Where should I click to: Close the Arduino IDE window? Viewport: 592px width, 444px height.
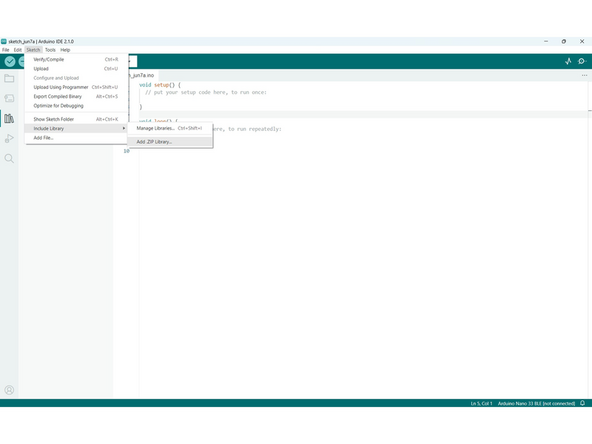[x=582, y=41]
